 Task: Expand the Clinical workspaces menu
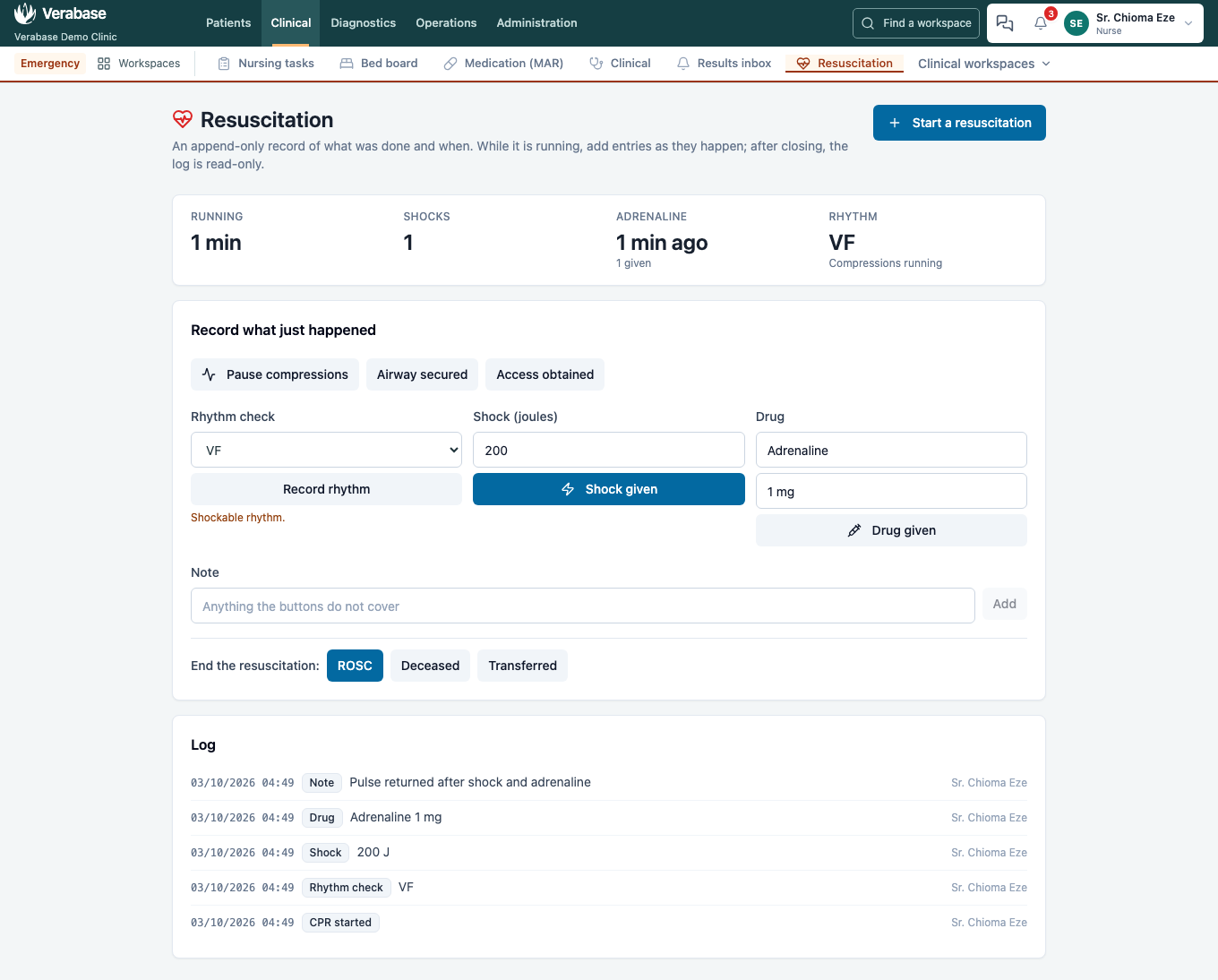point(984,64)
